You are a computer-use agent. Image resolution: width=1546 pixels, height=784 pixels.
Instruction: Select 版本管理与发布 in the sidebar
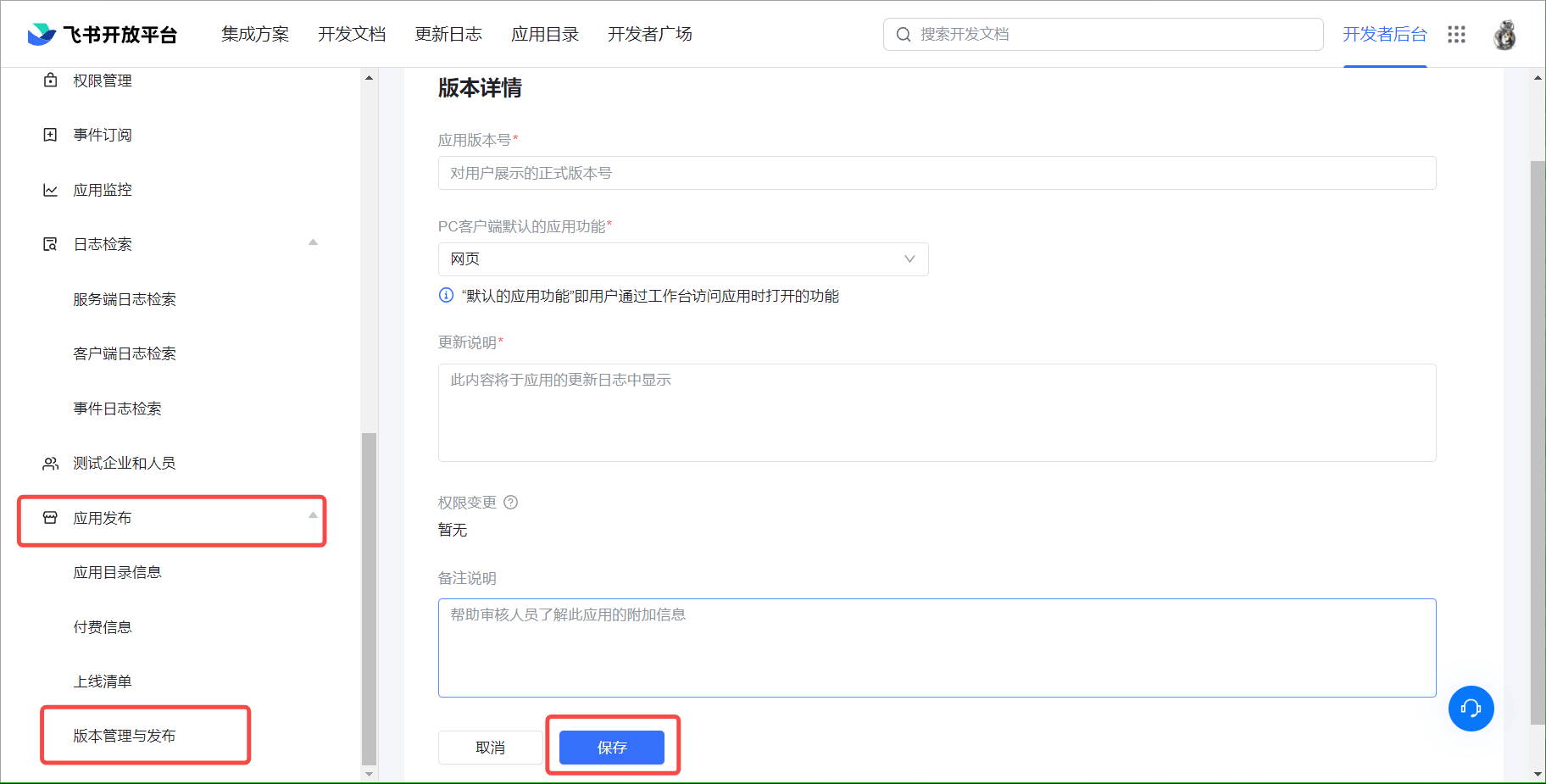coord(125,736)
